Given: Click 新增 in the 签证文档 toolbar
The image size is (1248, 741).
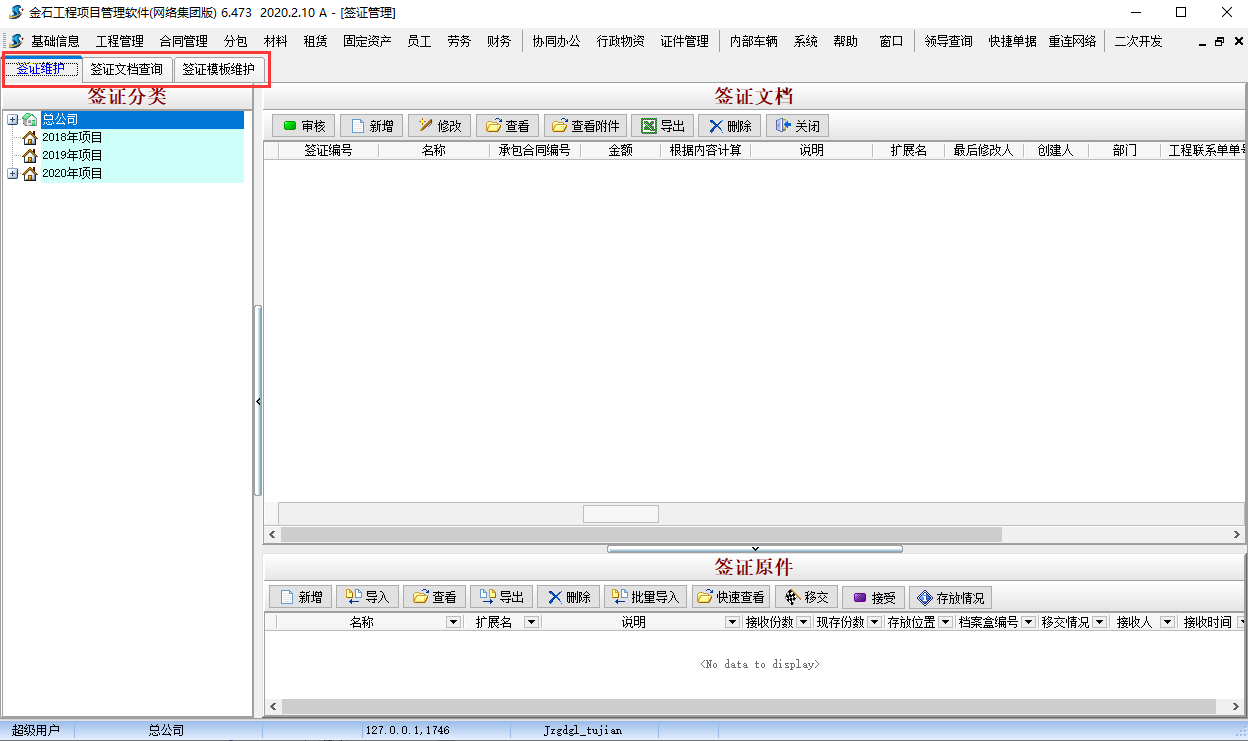Looking at the screenshot, I should click(370, 126).
